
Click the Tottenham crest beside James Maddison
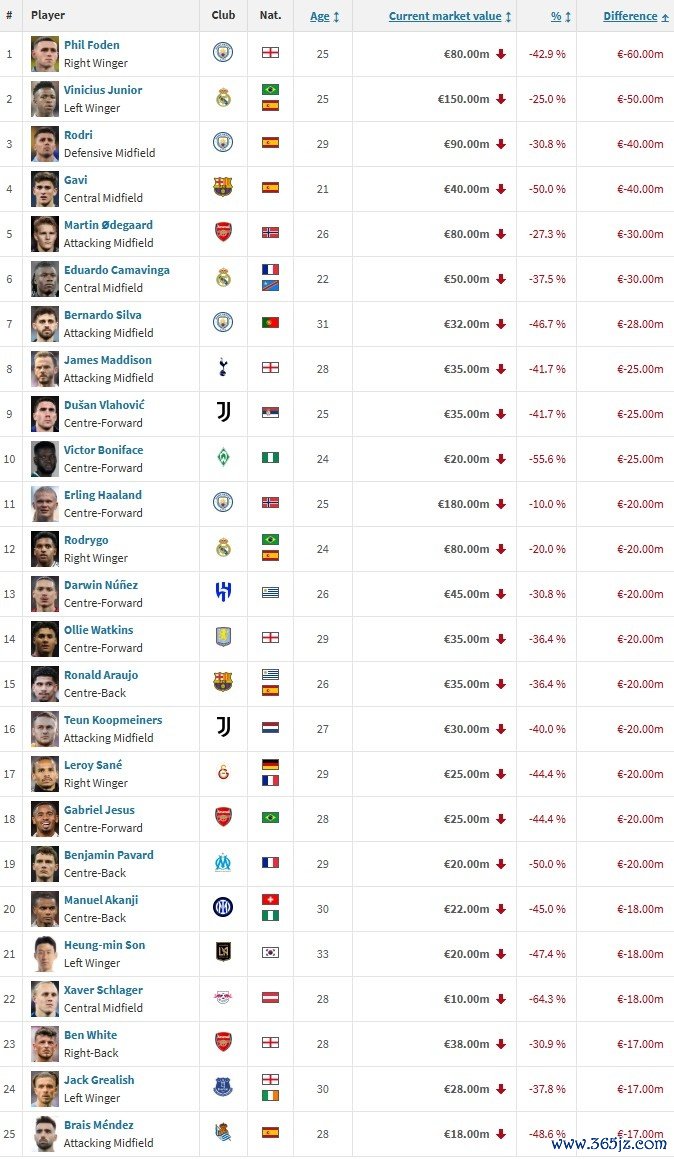click(223, 368)
